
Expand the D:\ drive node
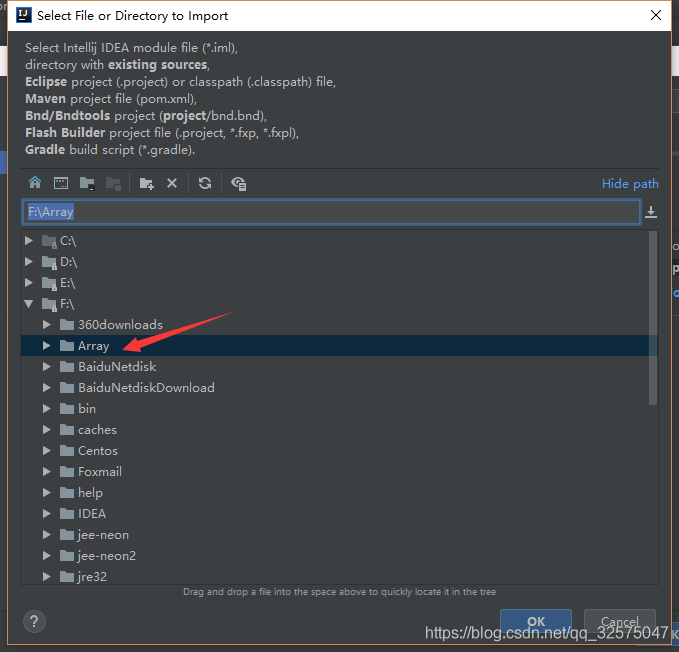tap(29, 261)
